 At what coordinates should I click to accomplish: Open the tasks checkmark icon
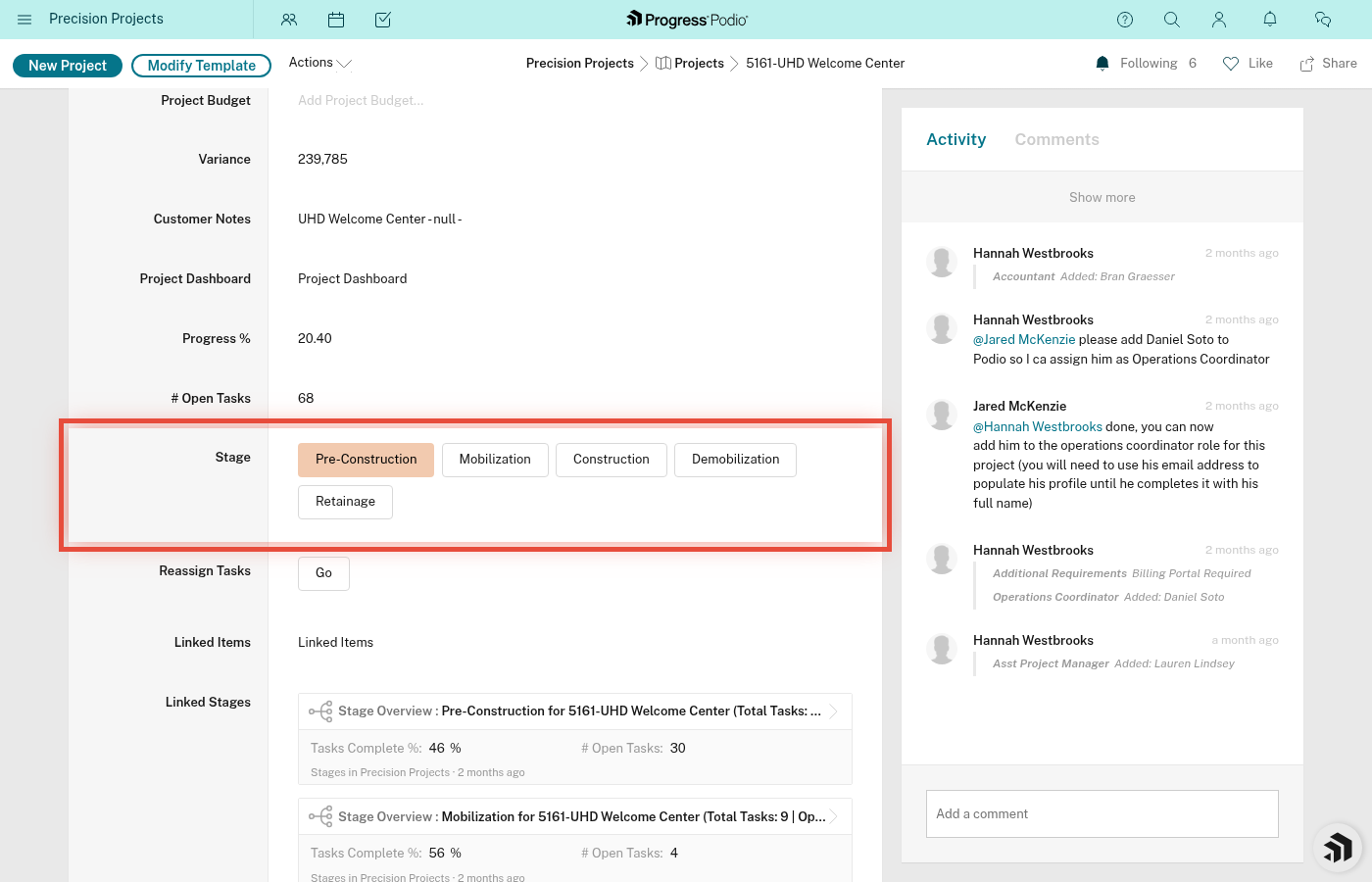point(383,20)
